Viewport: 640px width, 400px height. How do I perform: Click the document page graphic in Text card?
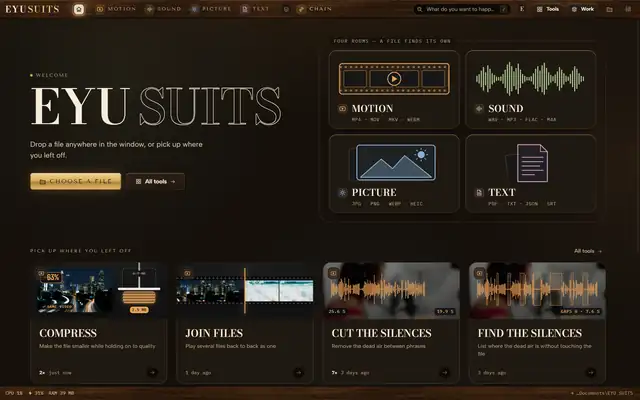532,163
